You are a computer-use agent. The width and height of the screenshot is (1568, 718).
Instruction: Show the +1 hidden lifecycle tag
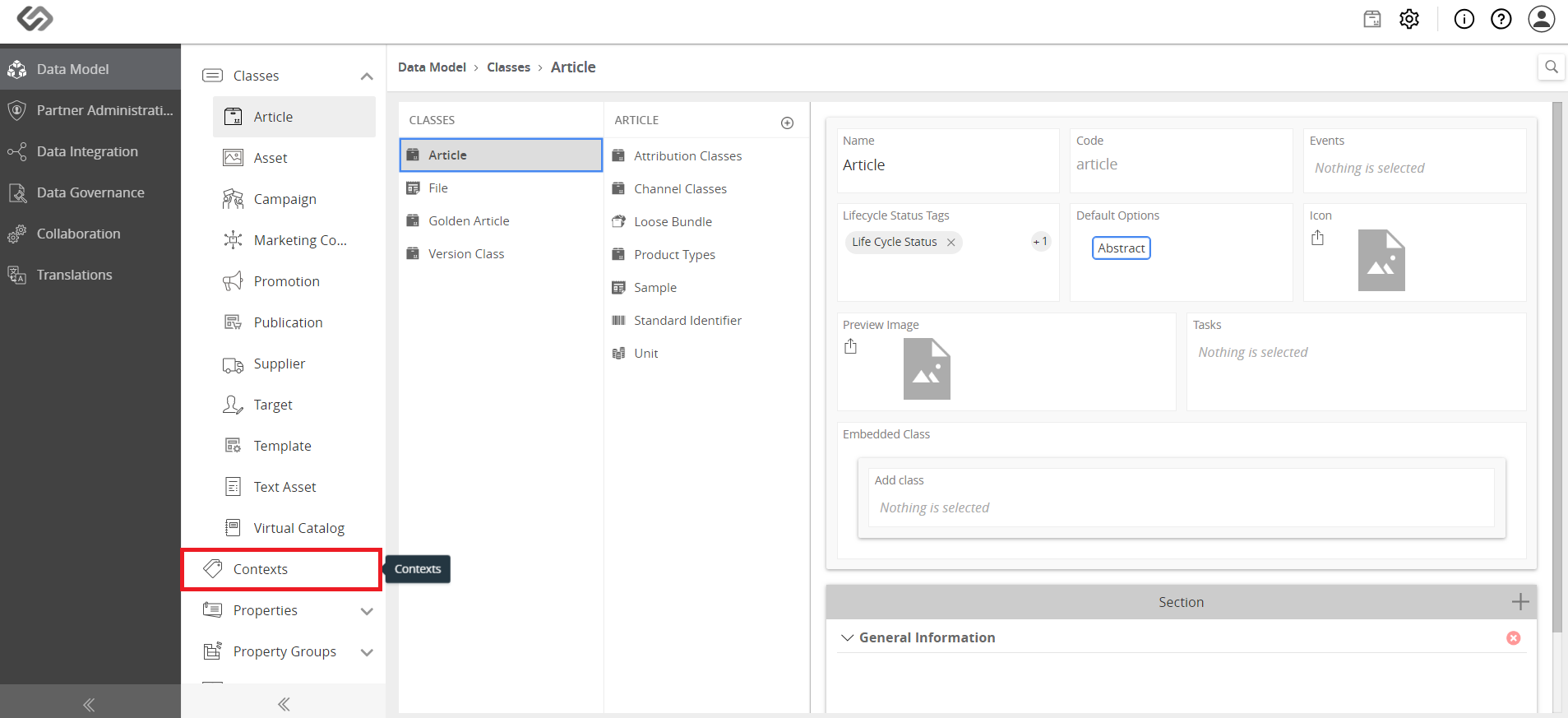pos(1041,241)
